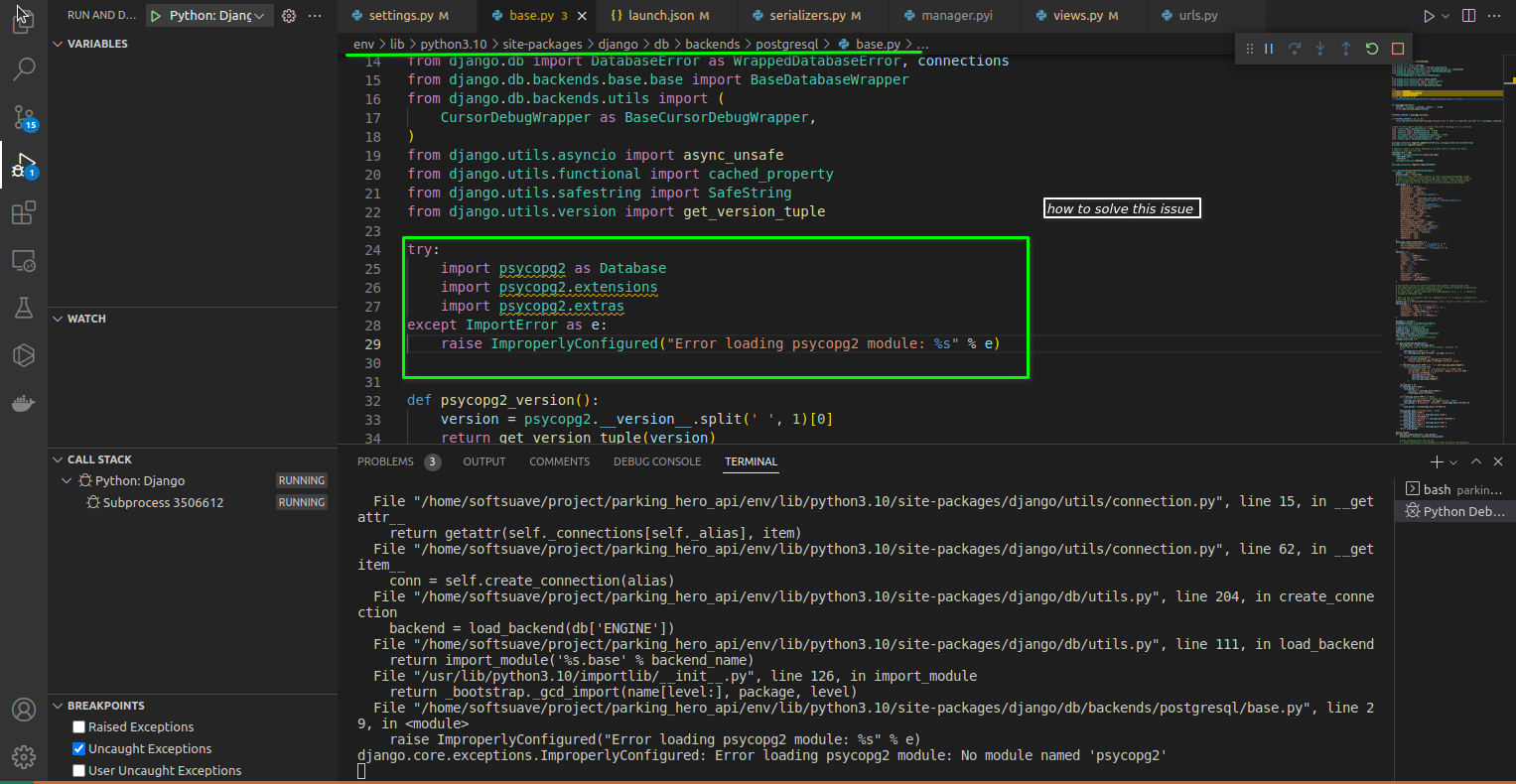Screen dimensions: 1516x784
Task: Open the Extensions view icon
Action: [x=24, y=213]
